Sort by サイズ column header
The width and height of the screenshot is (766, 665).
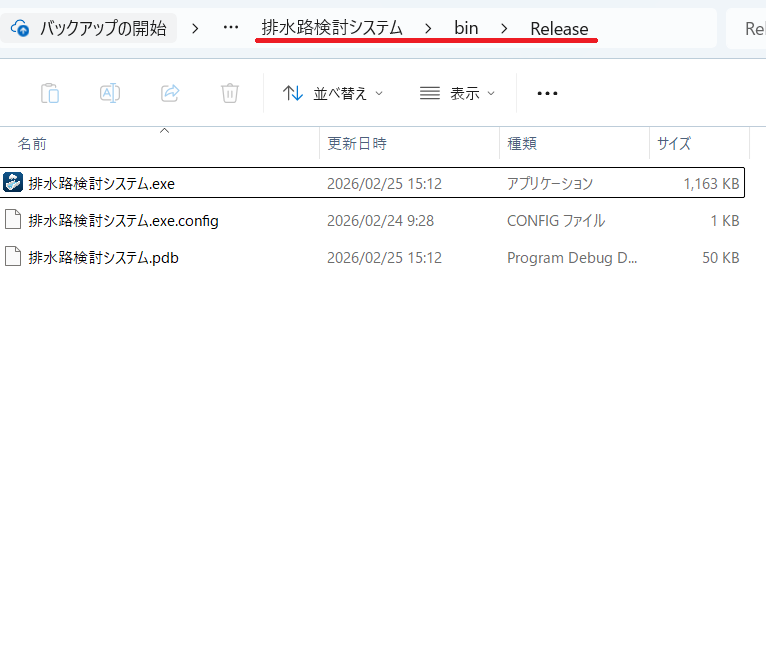click(x=674, y=144)
